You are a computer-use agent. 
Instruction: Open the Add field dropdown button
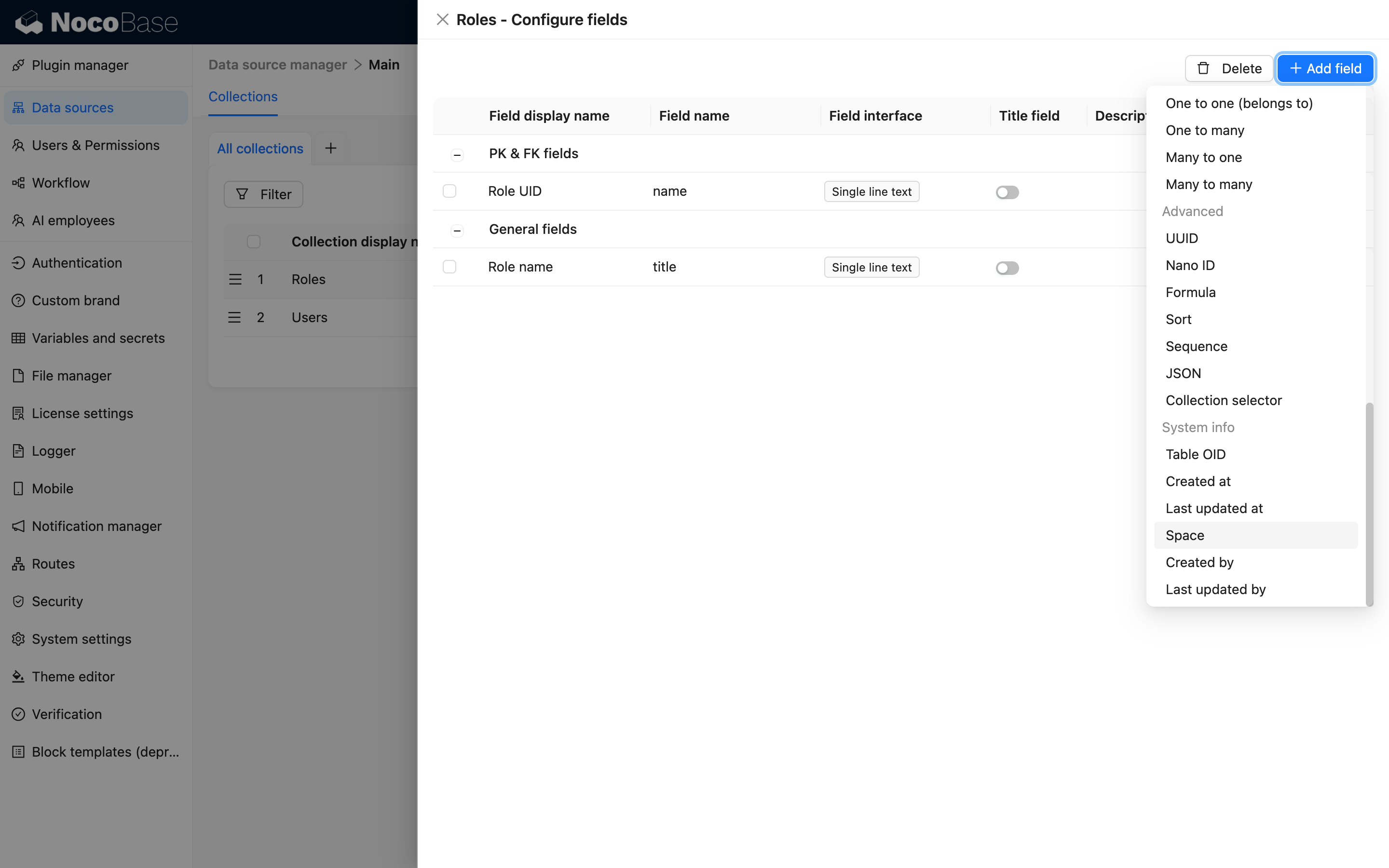pos(1325,68)
